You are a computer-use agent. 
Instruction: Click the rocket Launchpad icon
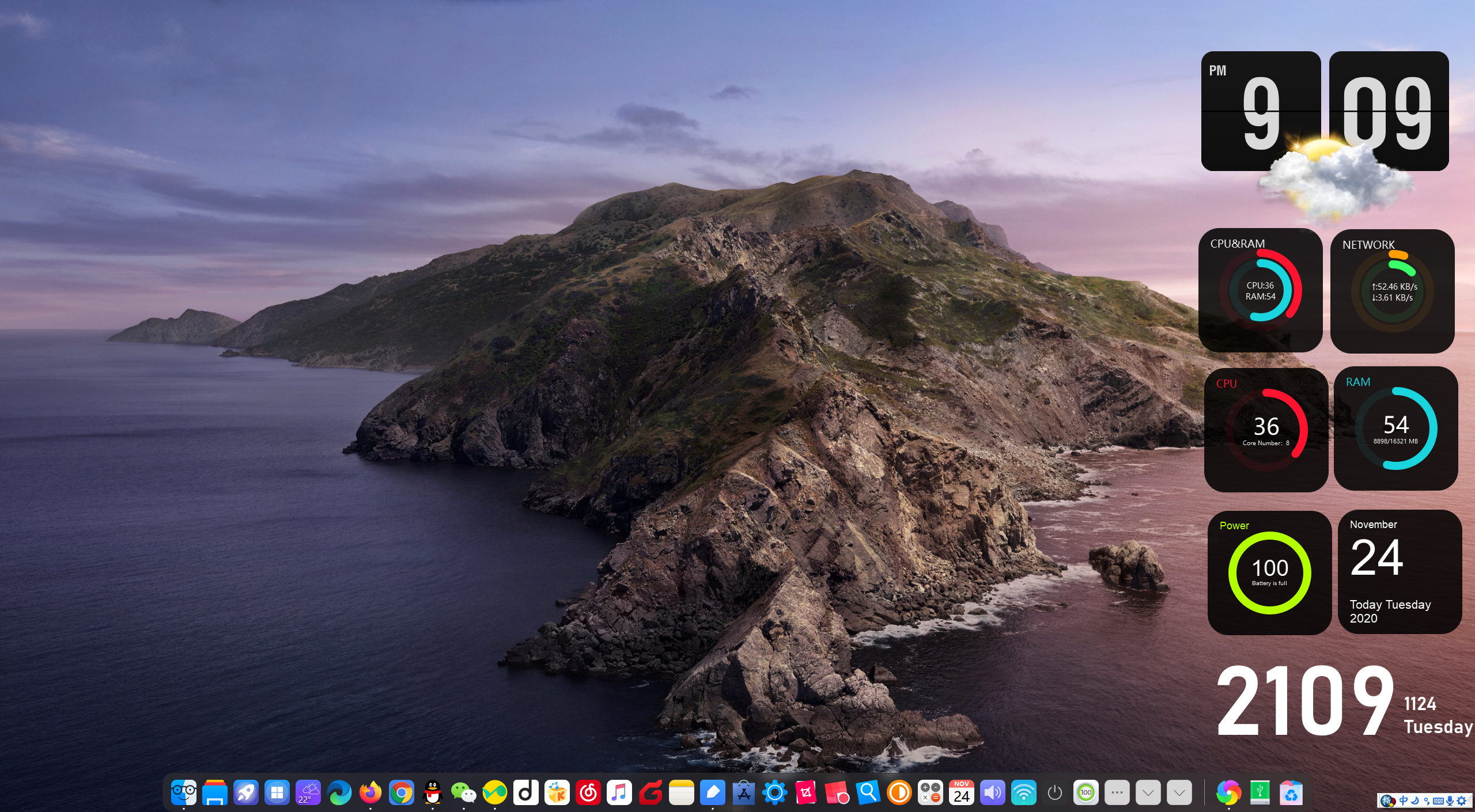coord(245,793)
